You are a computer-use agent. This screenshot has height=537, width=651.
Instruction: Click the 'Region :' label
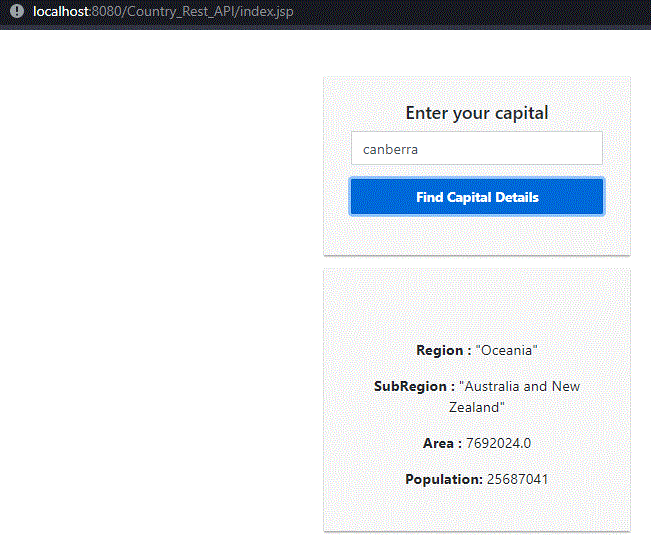(x=443, y=351)
